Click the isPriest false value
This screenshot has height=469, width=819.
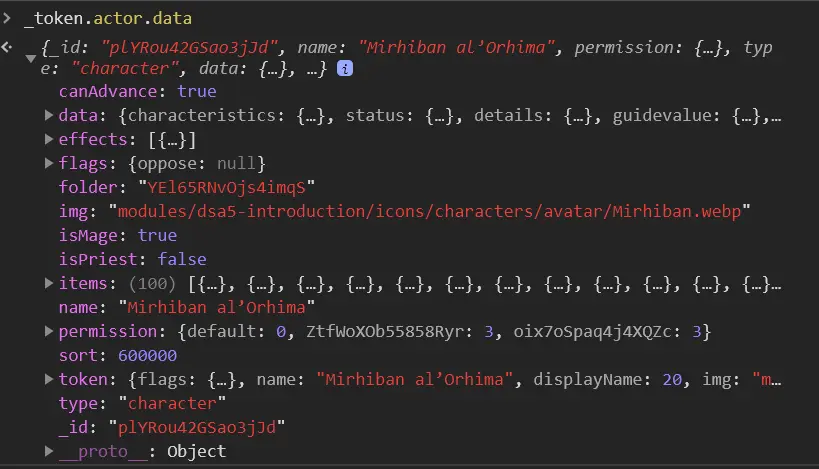pos(183,260)
